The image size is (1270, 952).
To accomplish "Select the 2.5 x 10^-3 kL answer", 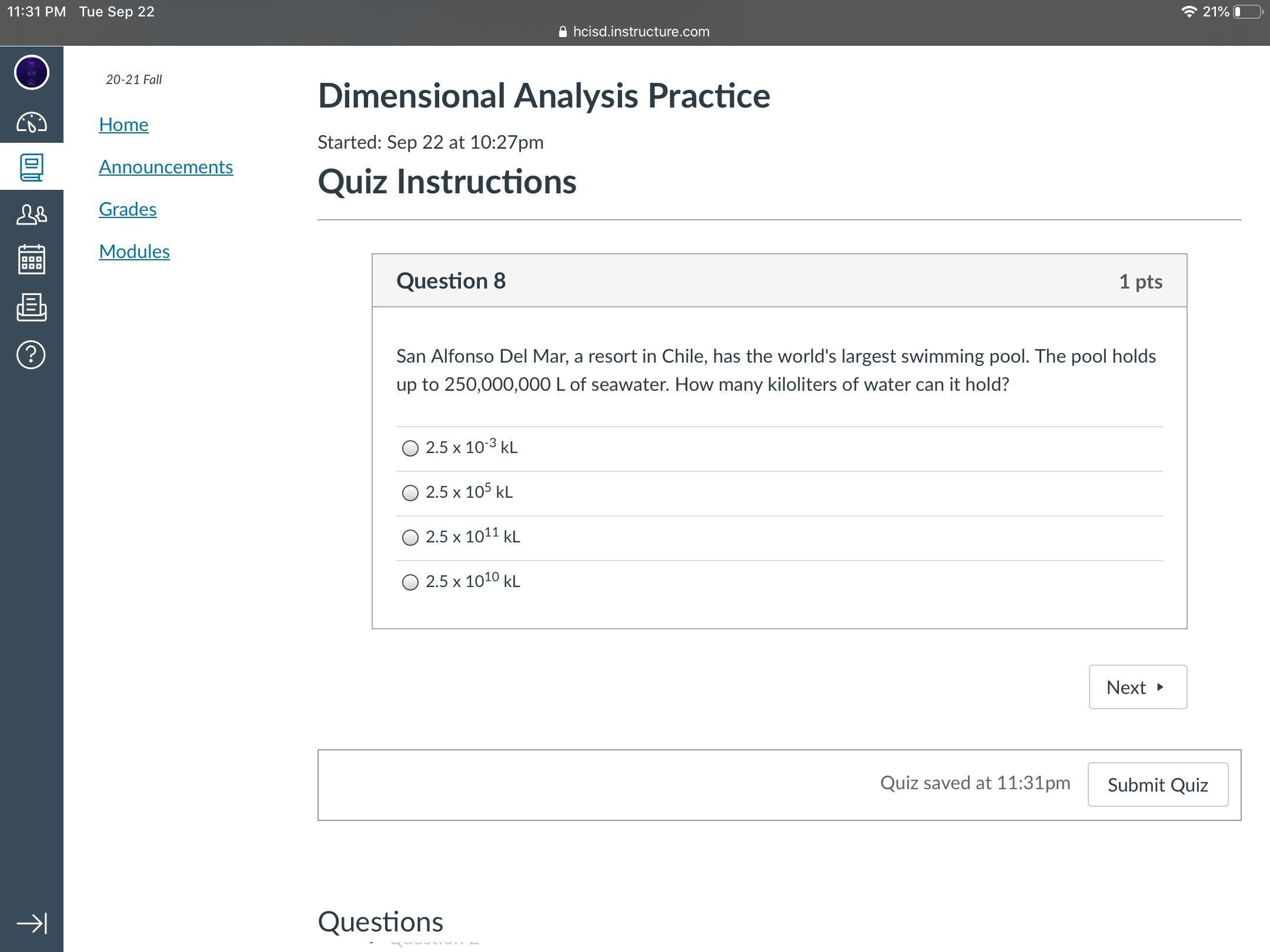I will point(410,448).
